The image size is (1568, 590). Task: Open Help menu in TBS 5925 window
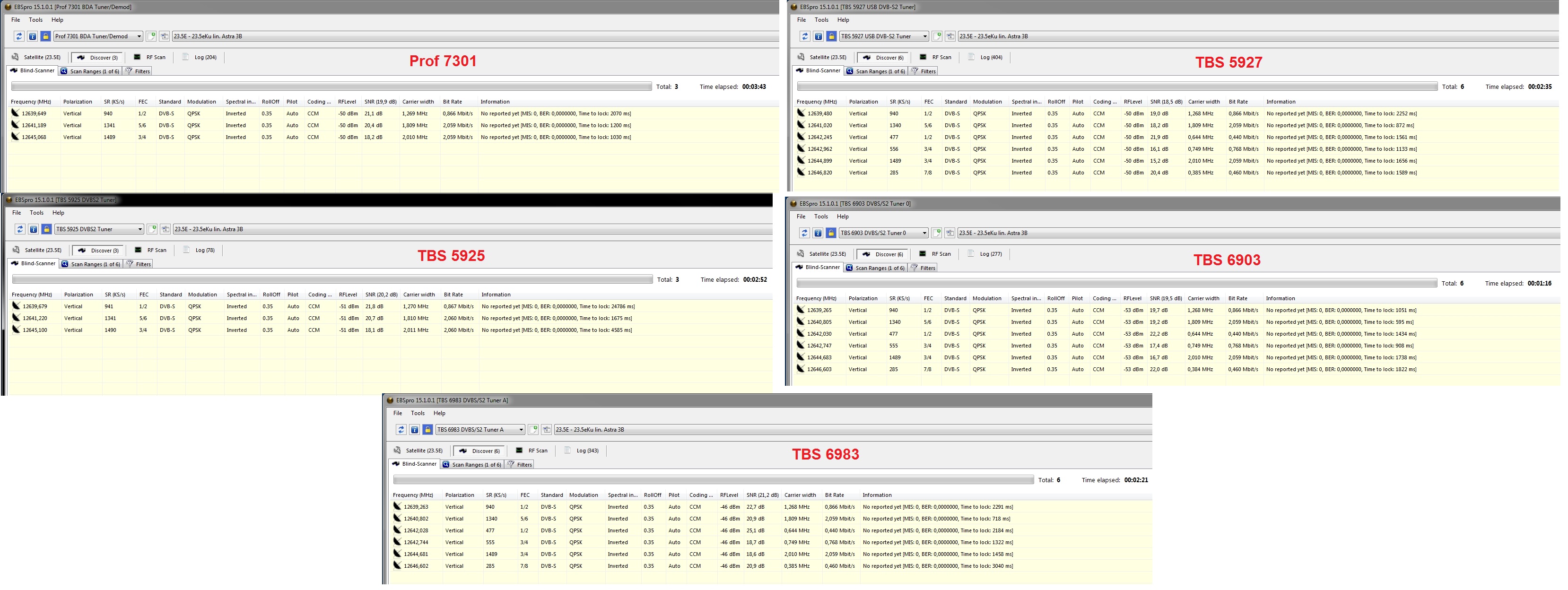pyautogui.click(x=59, y=213)
